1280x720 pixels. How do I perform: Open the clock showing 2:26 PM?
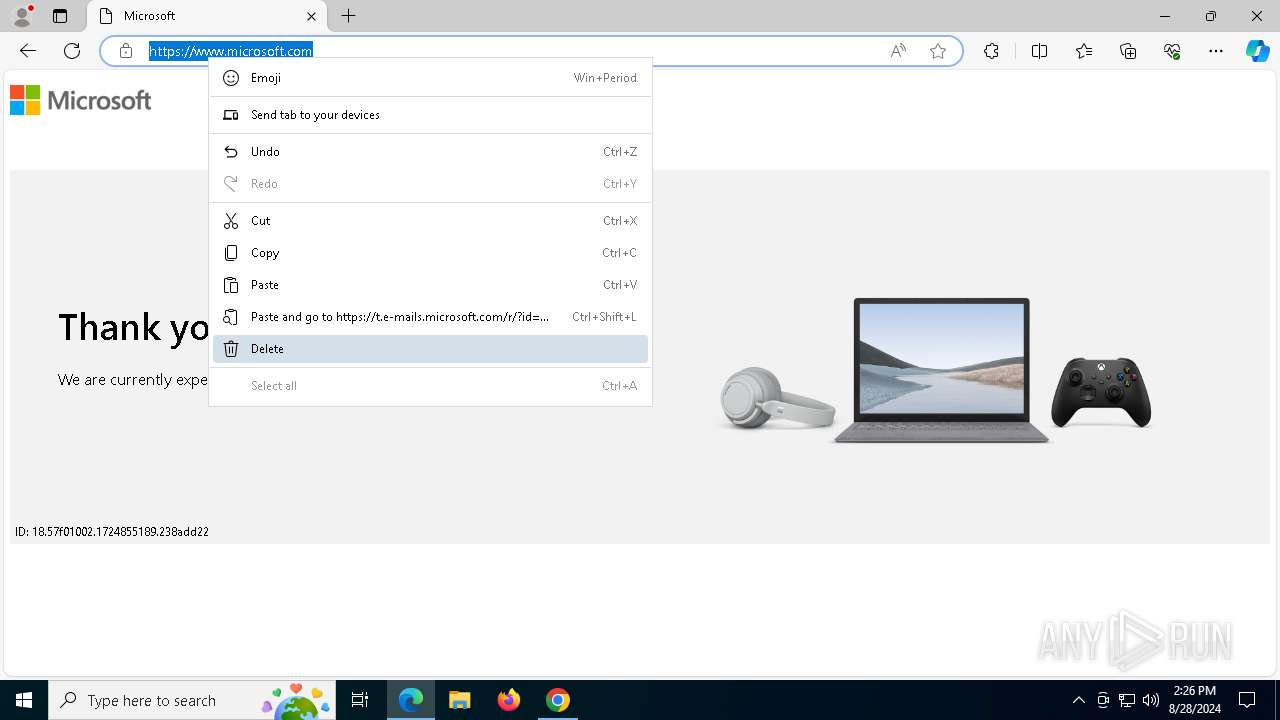tap(1195, 700)
